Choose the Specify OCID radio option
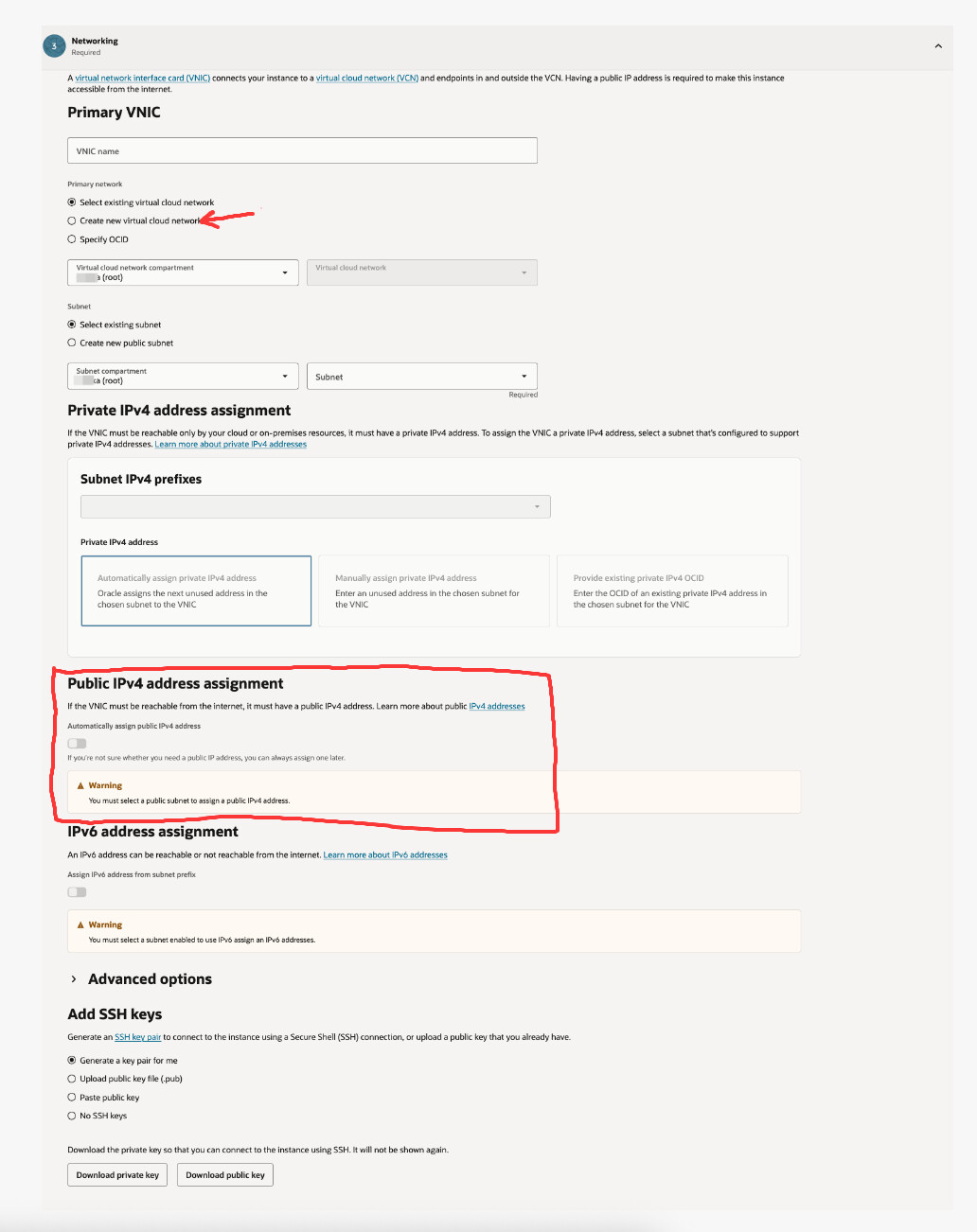977x1232 pixels. click(x=72, y=239)
